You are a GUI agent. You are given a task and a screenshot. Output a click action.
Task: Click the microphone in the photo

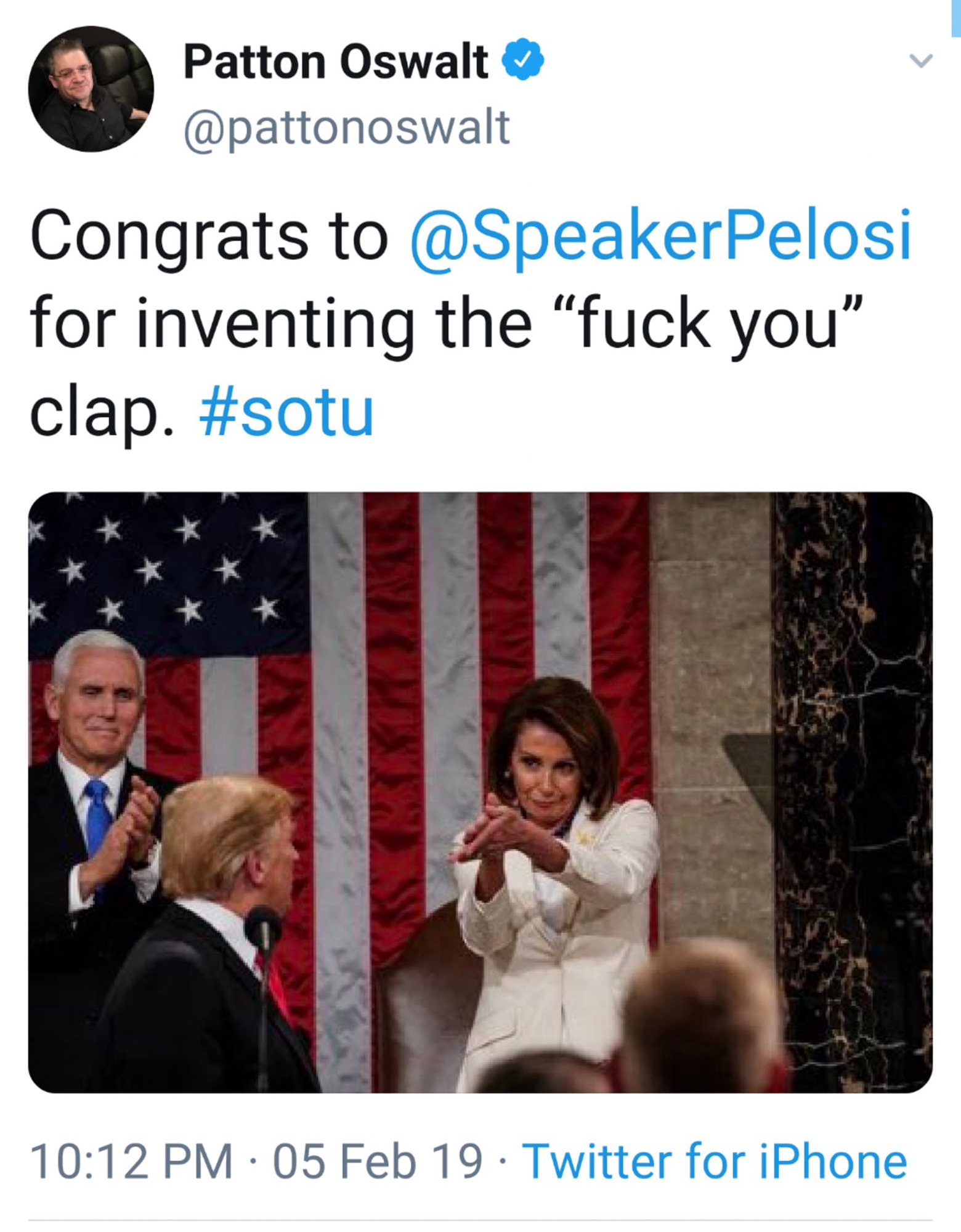click(x=264, y=927)
